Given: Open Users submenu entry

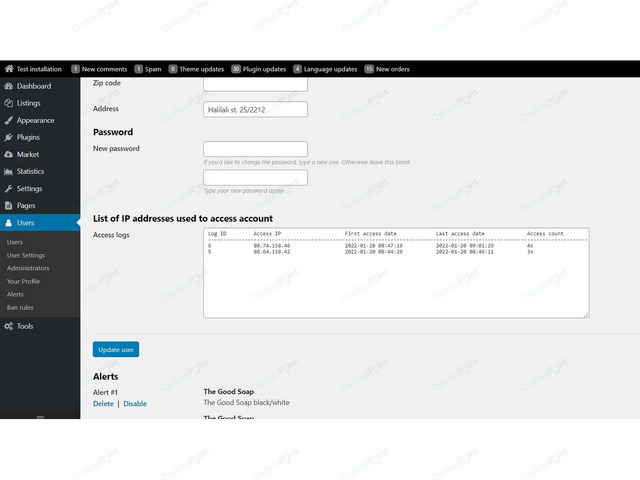Looking at the screenshot, I should (x=15, y=242).
